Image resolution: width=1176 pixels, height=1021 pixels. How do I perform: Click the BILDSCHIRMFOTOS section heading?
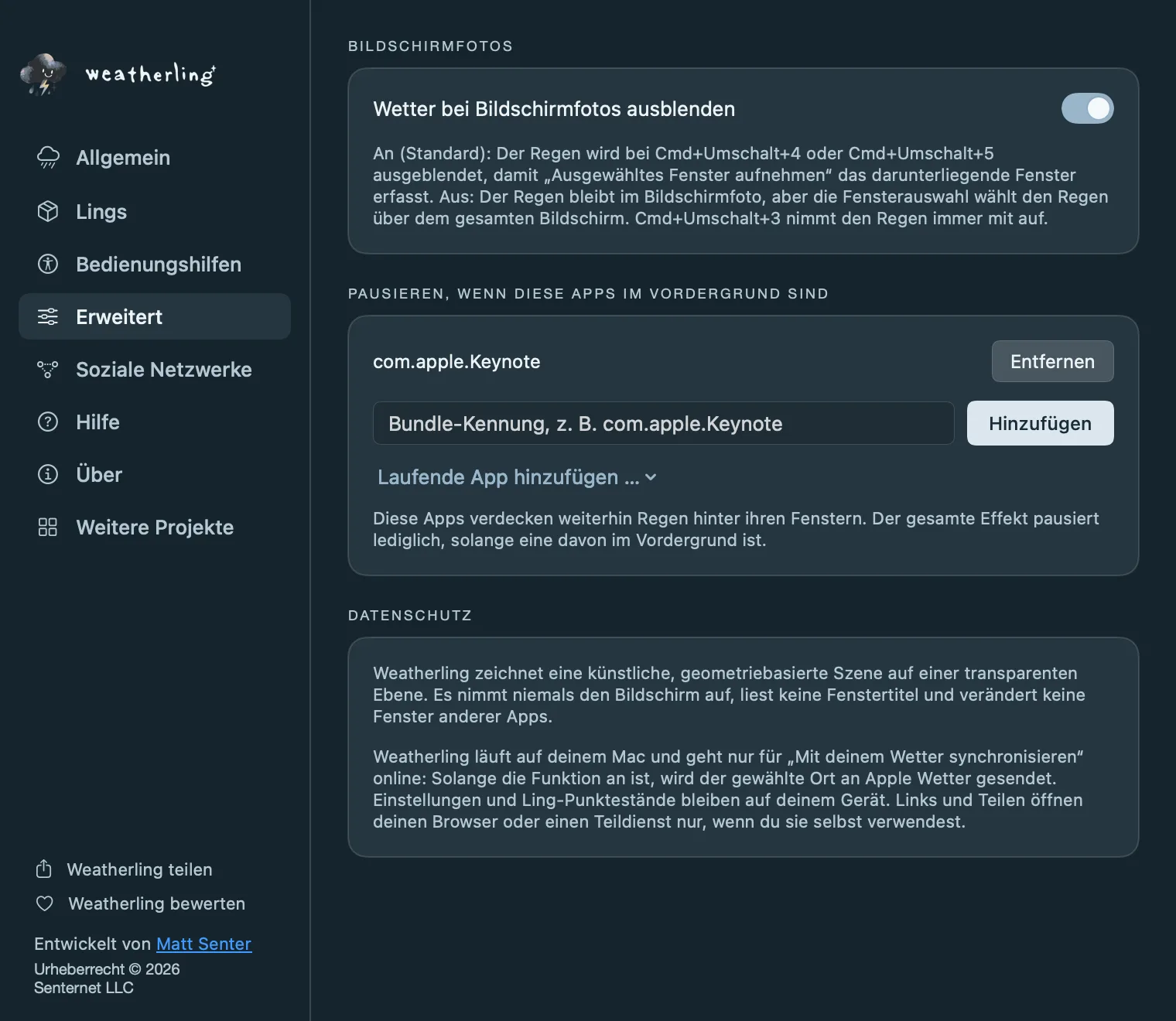point(430,46)
